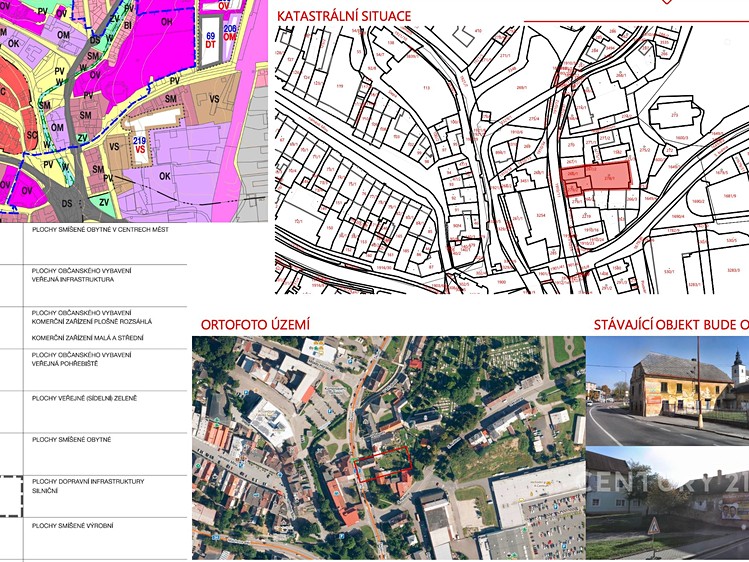The image size is (749, 562).
Task: Click parcel number 1900 on cadastral map
Action: (x=501, y=282)
